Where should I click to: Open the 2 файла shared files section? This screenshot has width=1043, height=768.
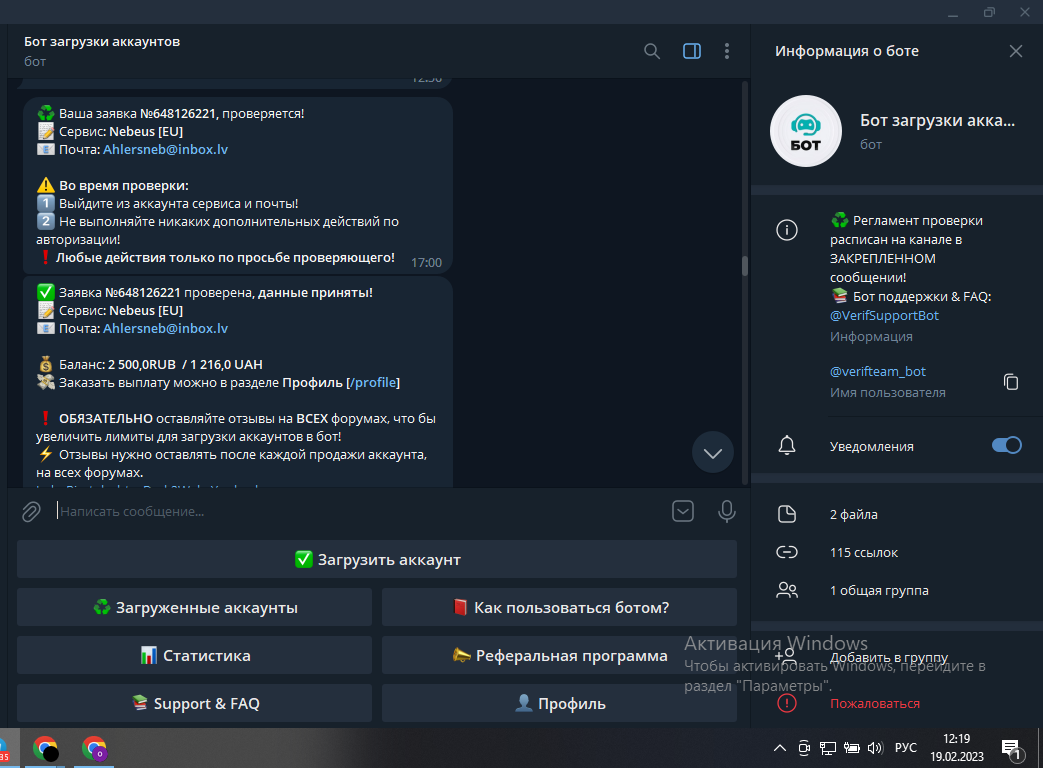[x=853, y=514]
